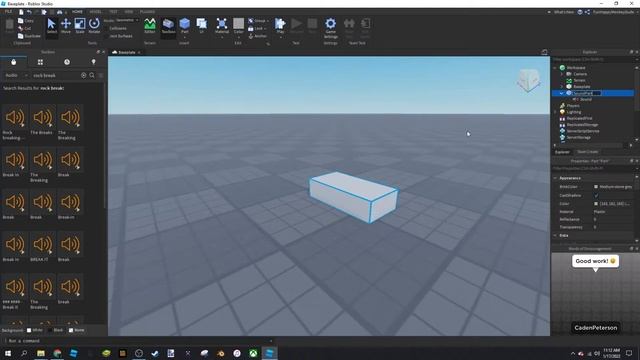
Task: Click the Lock tool
Action: click(257, 29)
